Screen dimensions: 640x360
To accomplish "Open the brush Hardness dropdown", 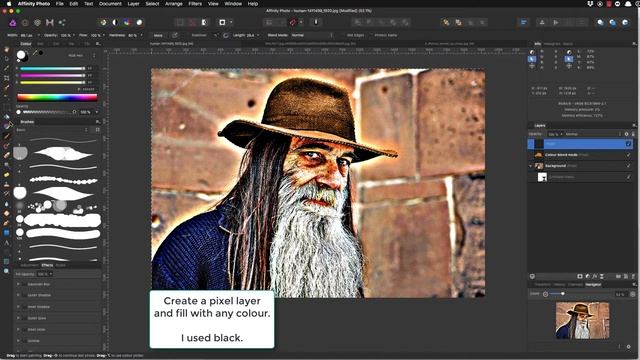I will click(x=141, y=35).
